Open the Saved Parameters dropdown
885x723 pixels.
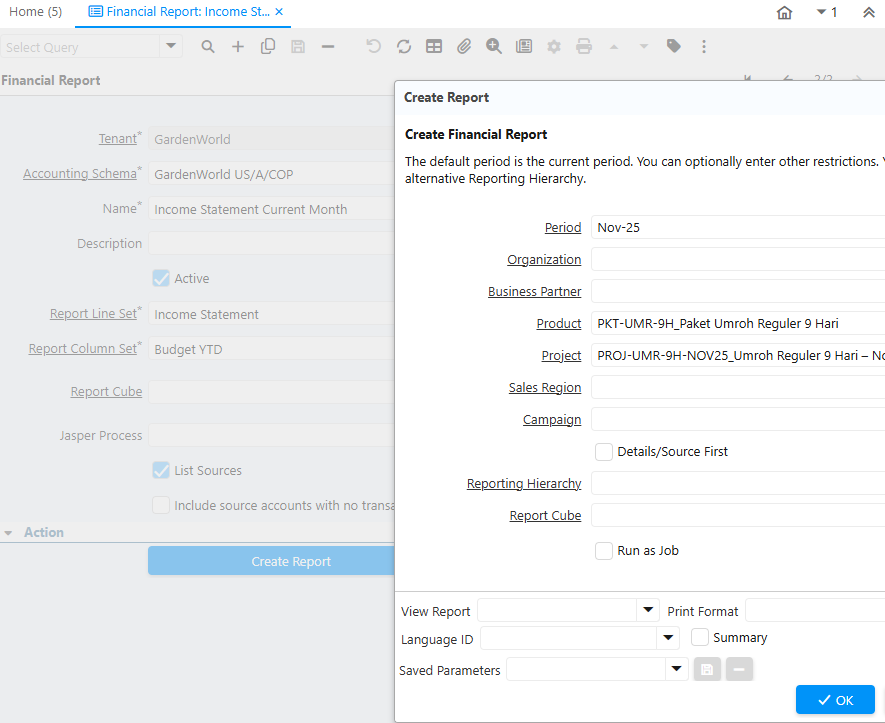click(677, 669)
